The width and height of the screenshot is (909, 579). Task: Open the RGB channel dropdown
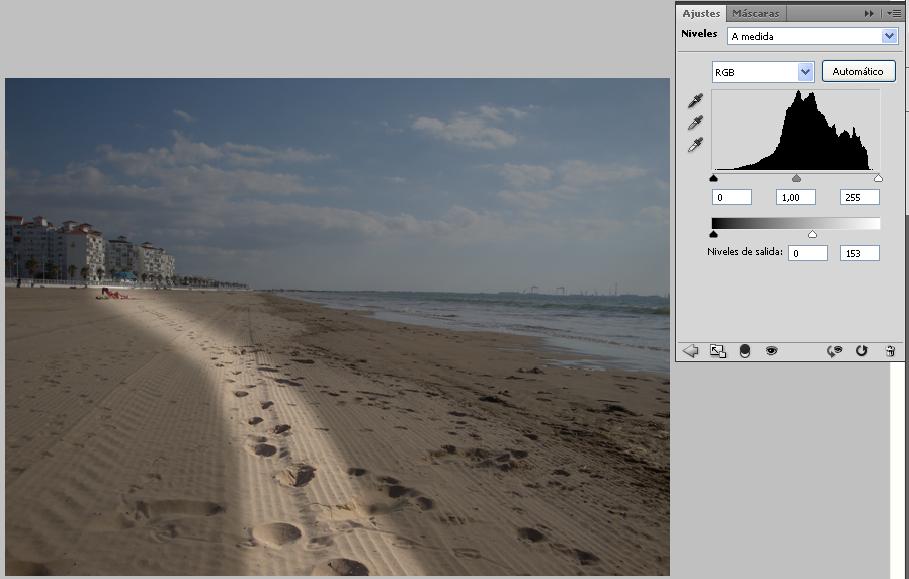[x=805, y=72]
